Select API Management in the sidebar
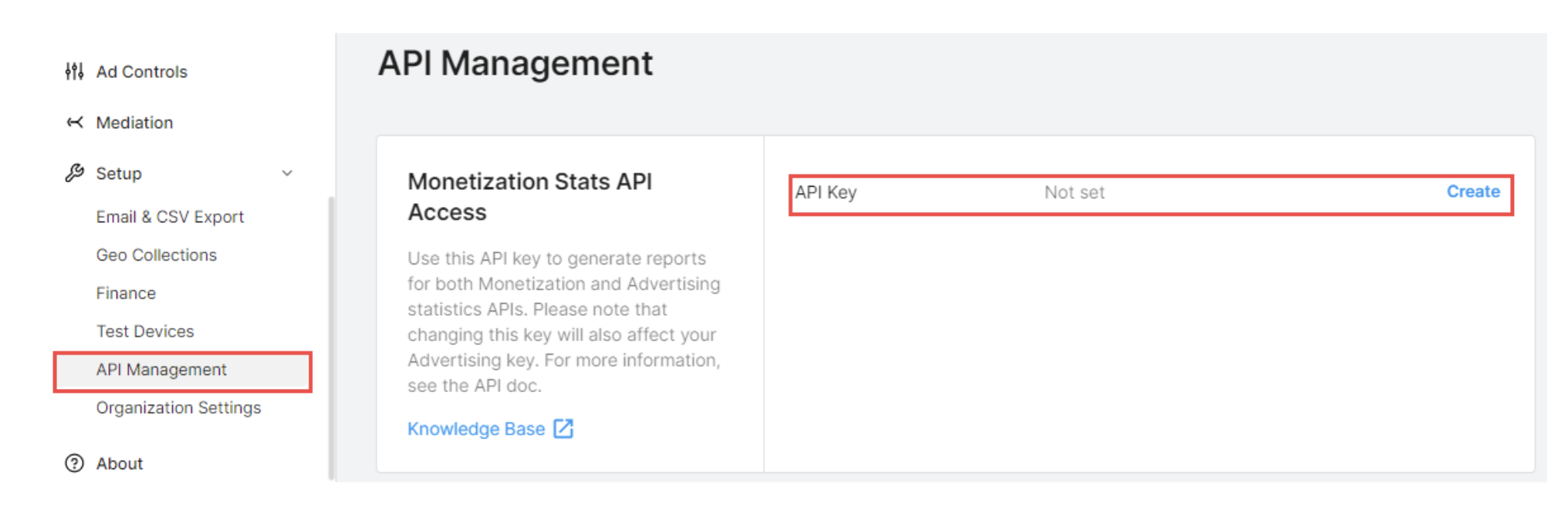This screenshot has height=517, width=1568. (161, 370)
